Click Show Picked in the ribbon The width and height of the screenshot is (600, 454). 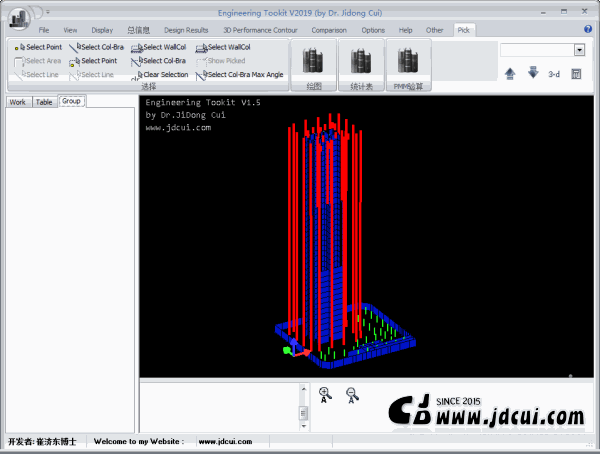coord(220,61)
